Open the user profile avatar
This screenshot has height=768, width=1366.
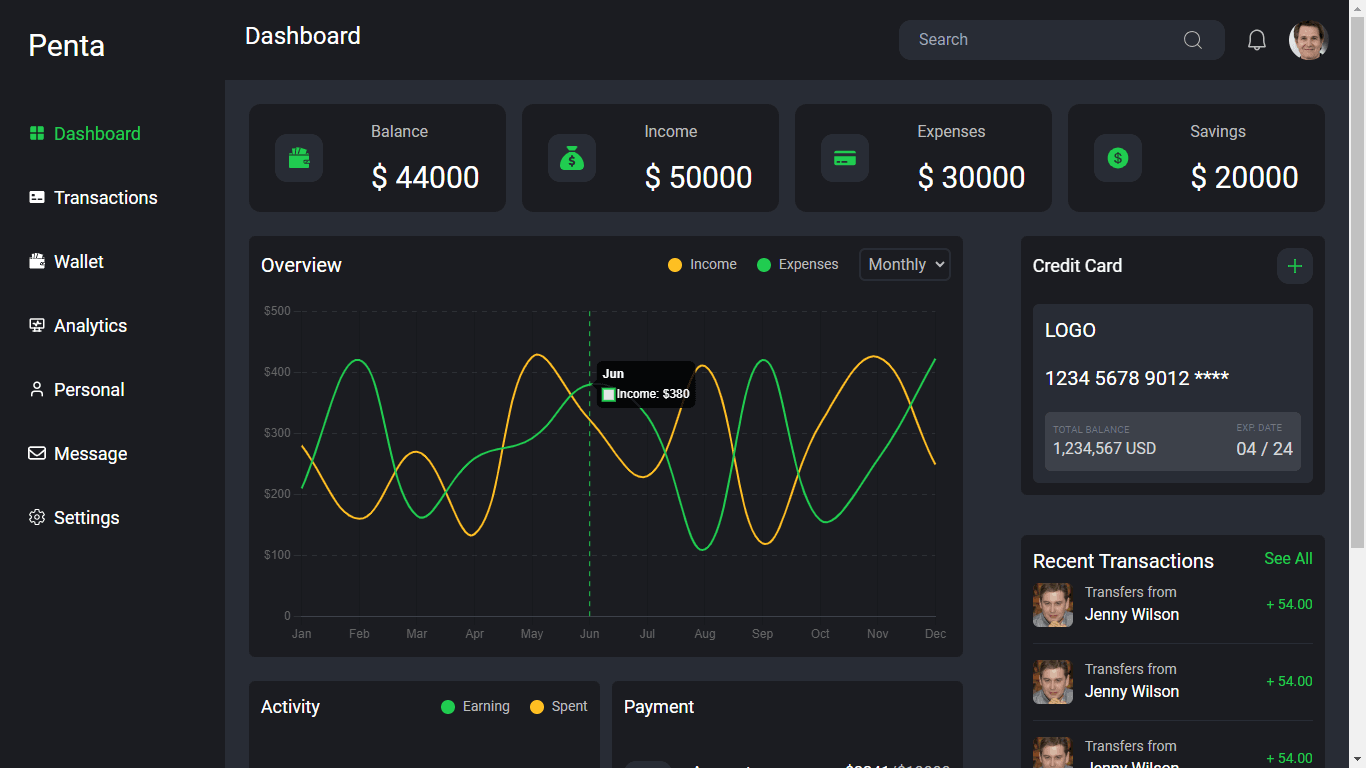tap(1309, 40)
